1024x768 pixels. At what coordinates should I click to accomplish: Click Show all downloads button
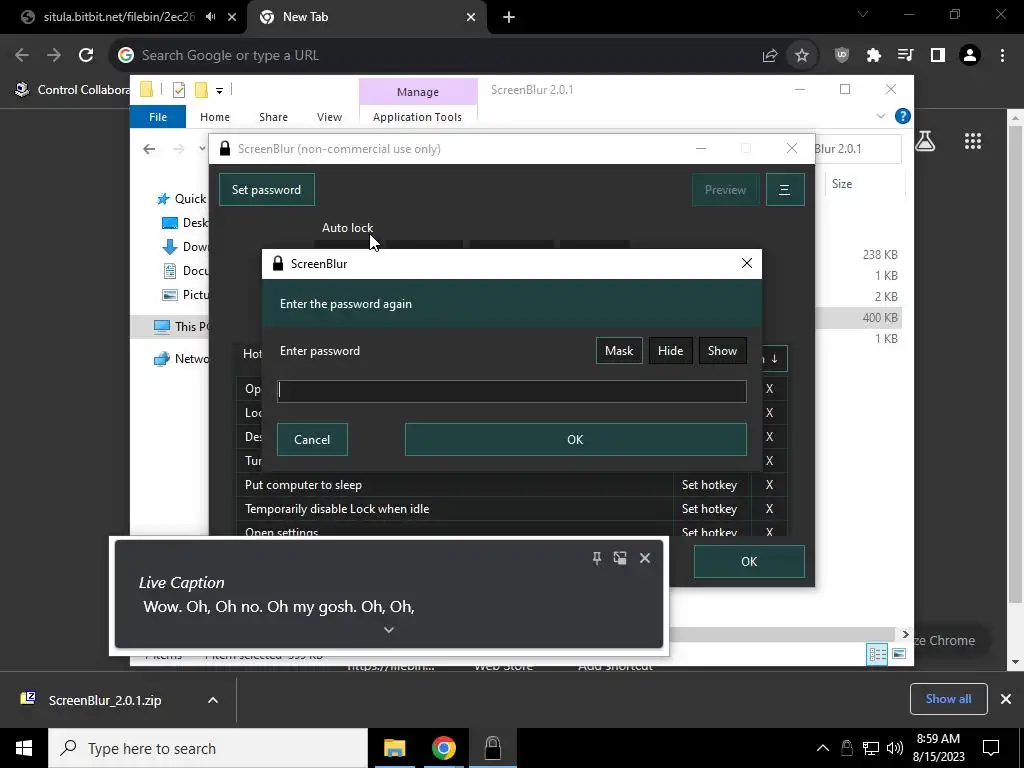click(x=948, y=699)
